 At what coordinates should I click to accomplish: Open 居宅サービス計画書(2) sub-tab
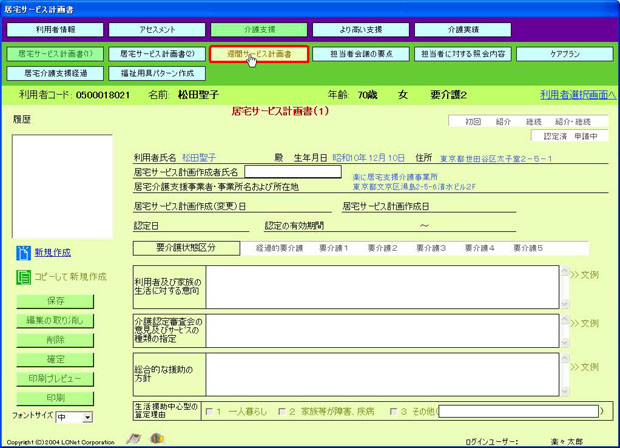pyautogui.click(x=157, y=54)
